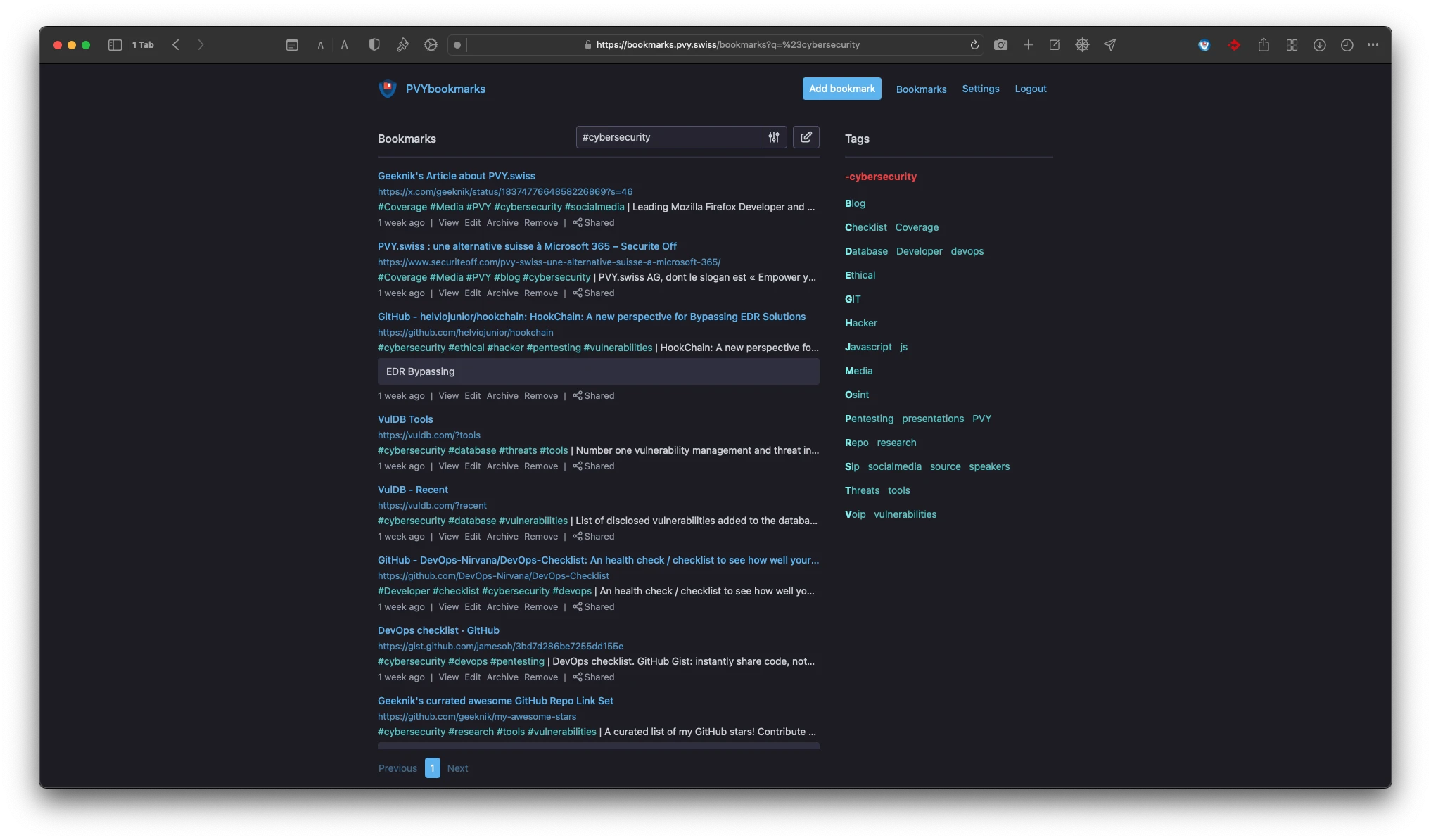Open the gear extension icon in toolbar
Viewport: 1431px width, 840px height.
[x=431, y=45]
